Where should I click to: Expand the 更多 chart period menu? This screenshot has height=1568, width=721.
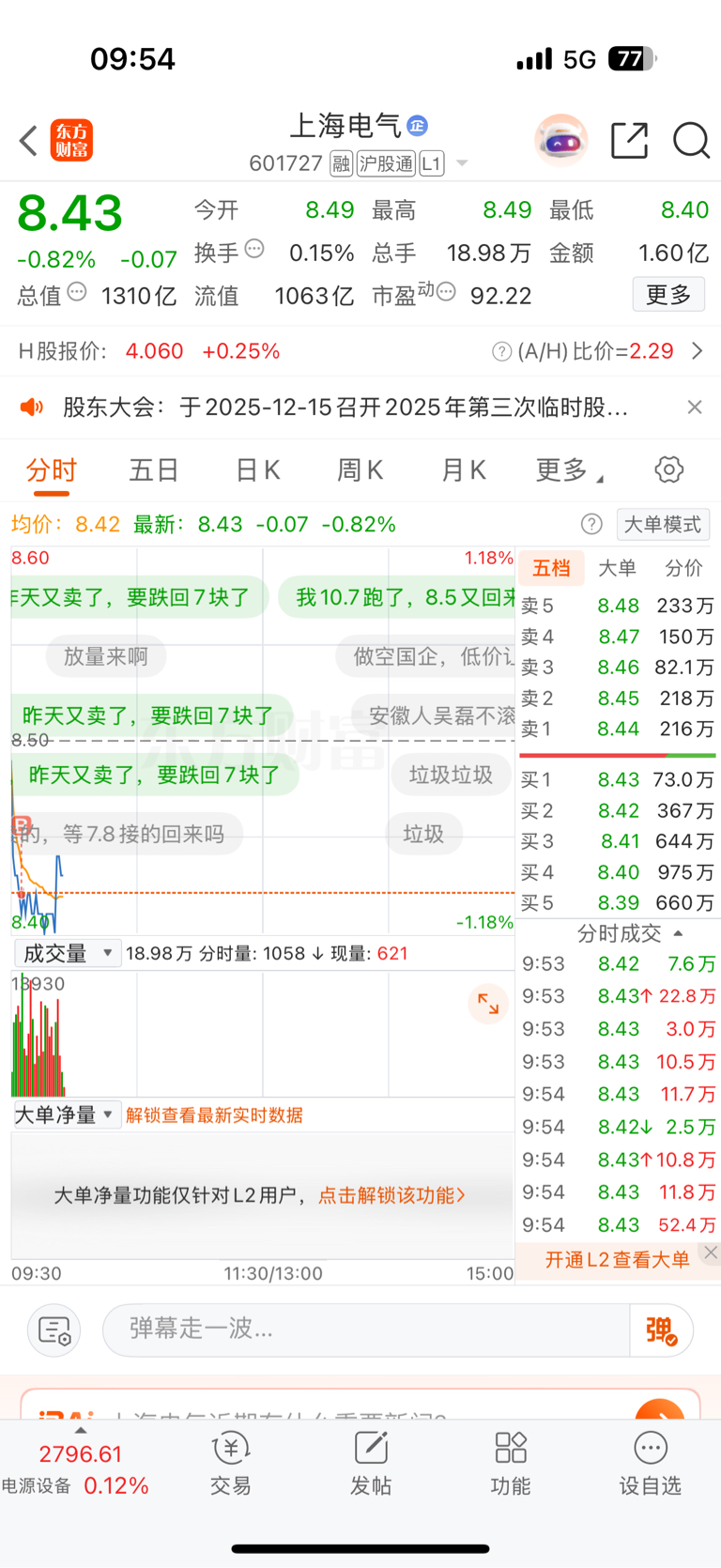point(569,470)
